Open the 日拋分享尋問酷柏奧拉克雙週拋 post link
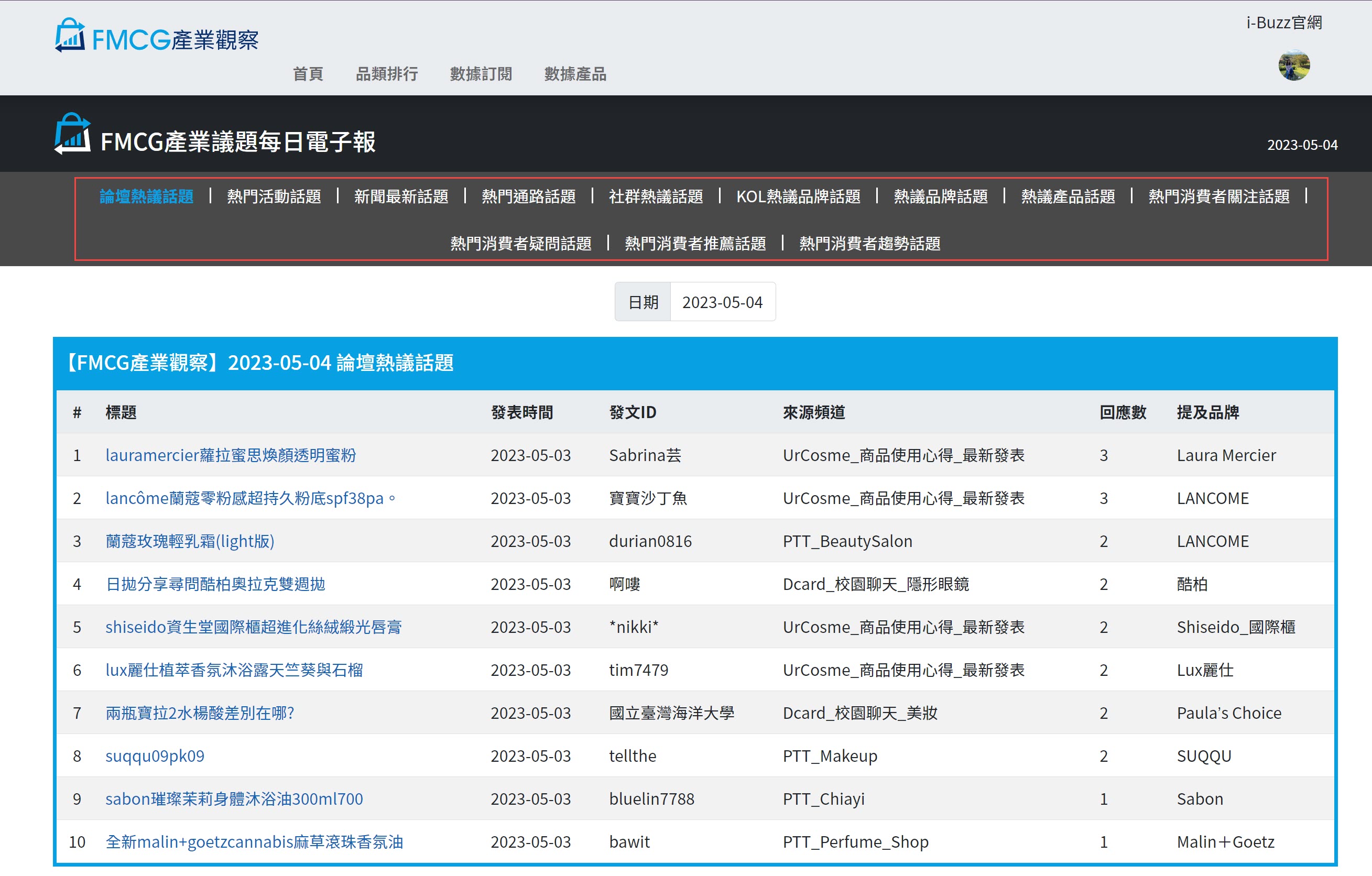Viewport: 1372px width, 876px height. click(215, 584)
